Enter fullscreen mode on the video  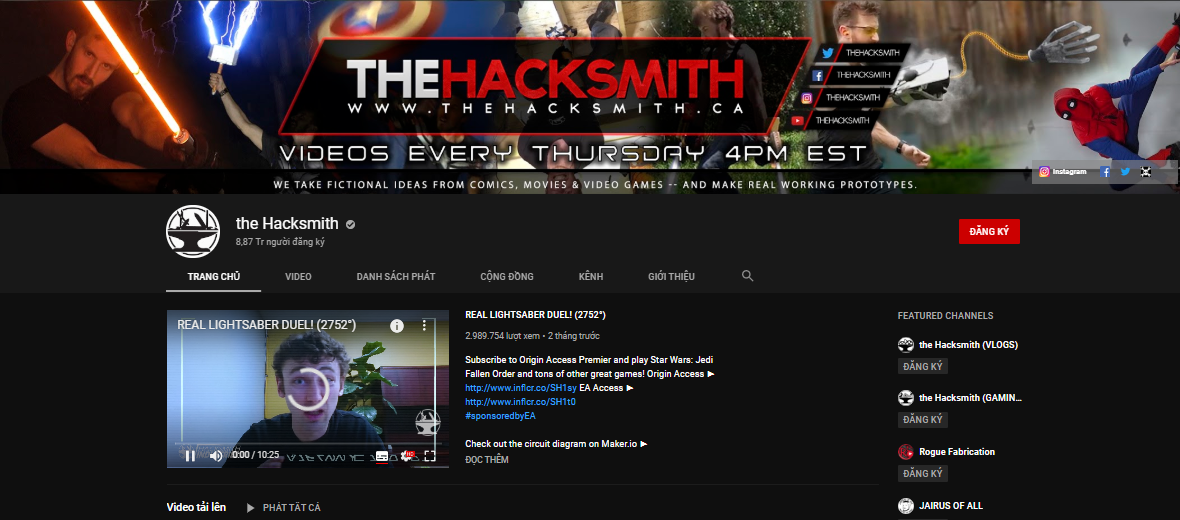coord(430,456)
